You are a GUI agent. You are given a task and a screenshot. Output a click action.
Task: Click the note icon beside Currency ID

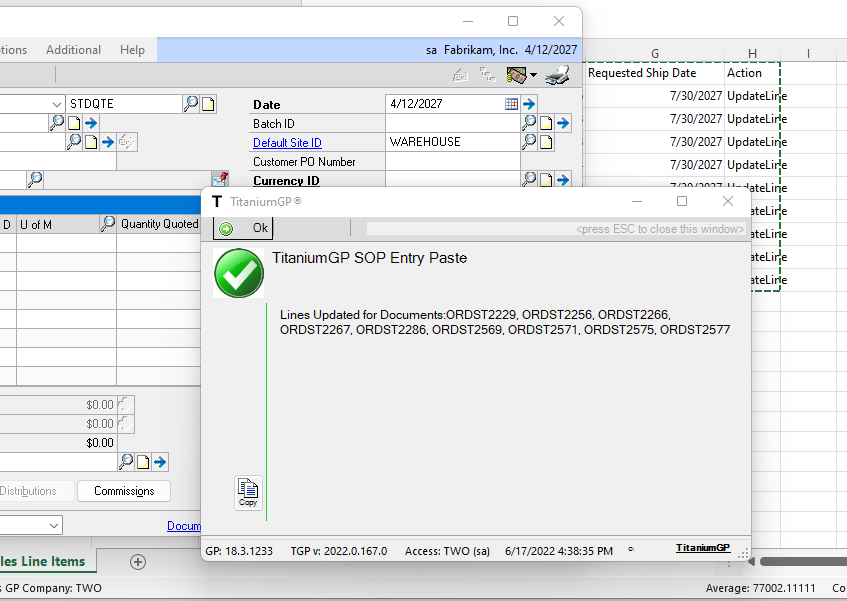point(546,179)
